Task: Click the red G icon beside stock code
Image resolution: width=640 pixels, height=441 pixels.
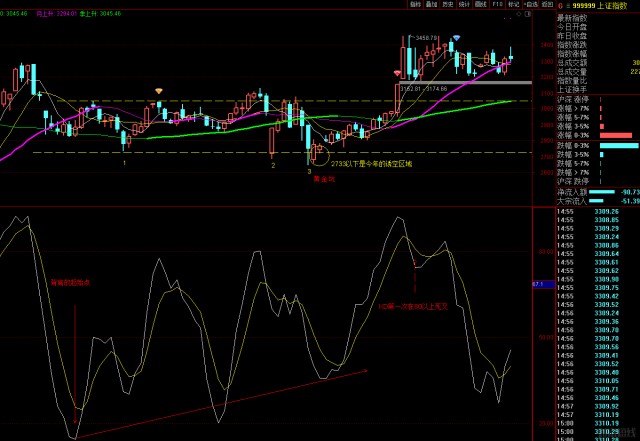Action: [560, 5]
